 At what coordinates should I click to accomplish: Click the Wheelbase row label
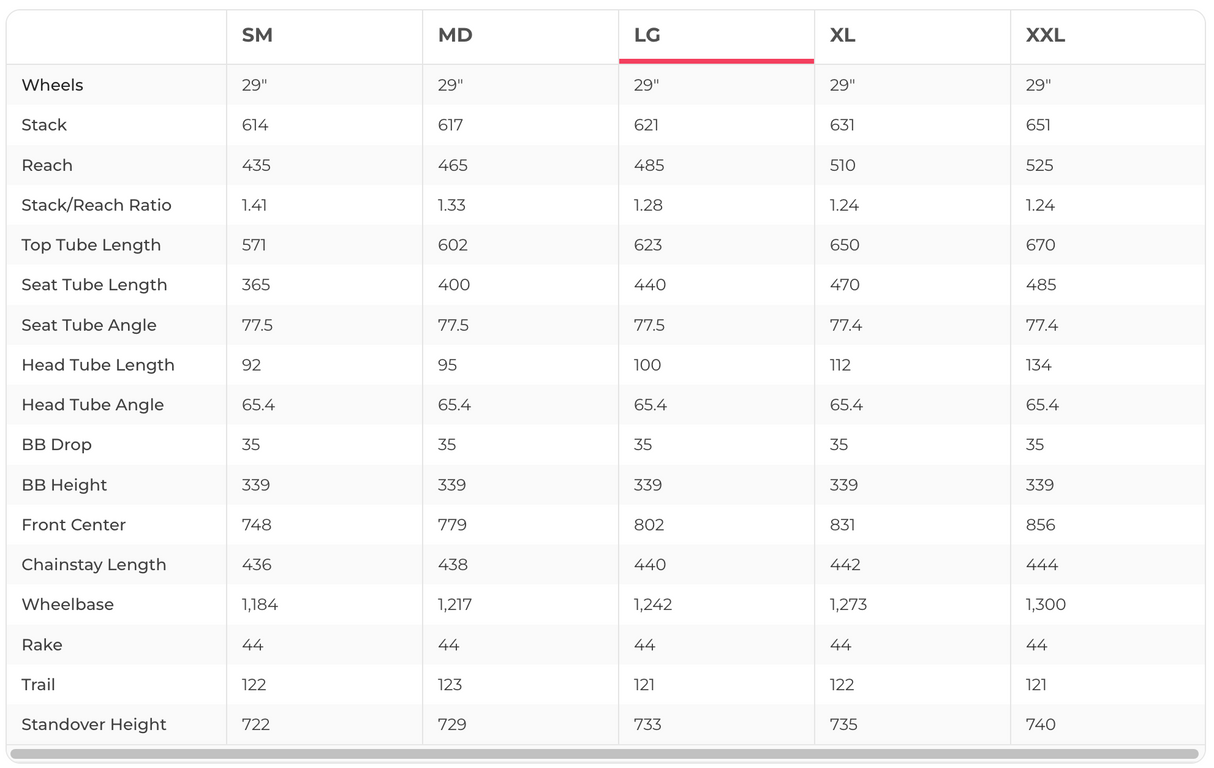pos(67,605)
